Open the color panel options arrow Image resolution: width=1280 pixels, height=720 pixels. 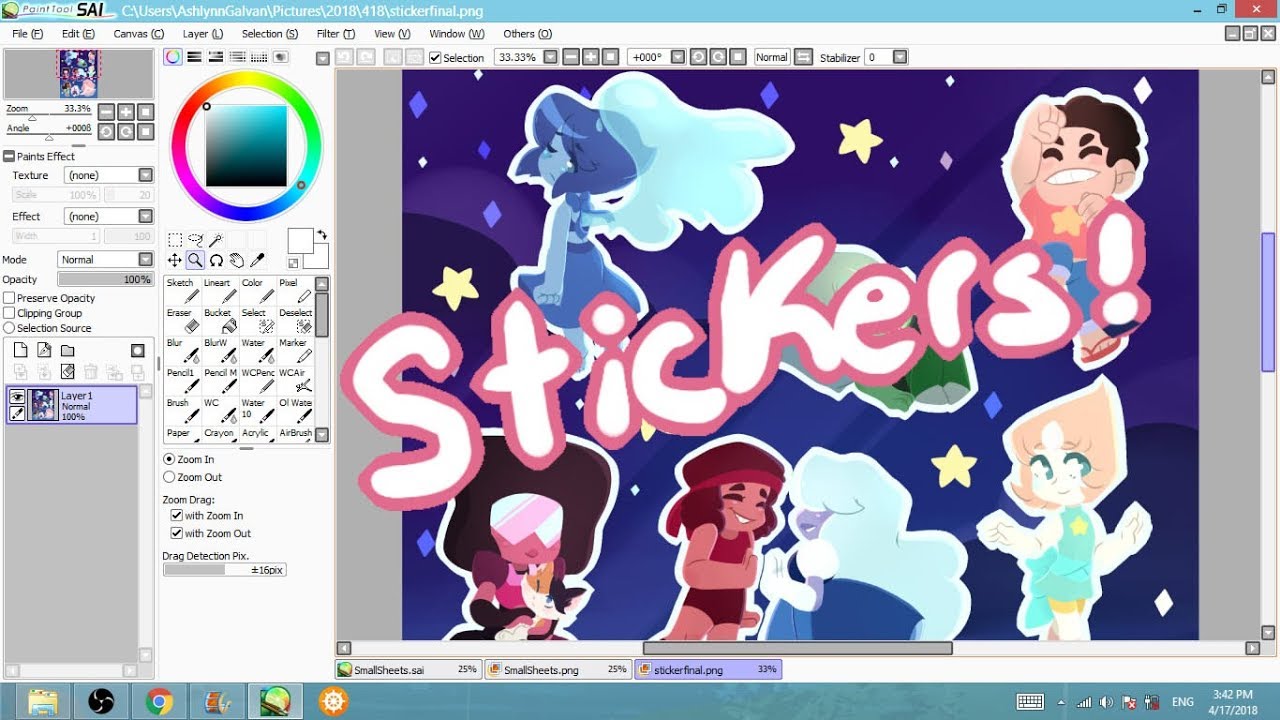(x=322, y=58)
